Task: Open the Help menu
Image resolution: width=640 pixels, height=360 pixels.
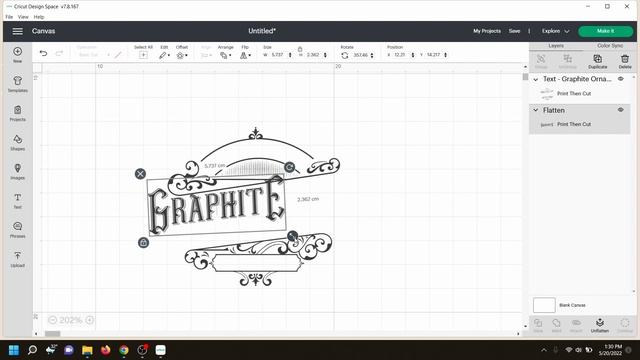Action: pos(39,17)
